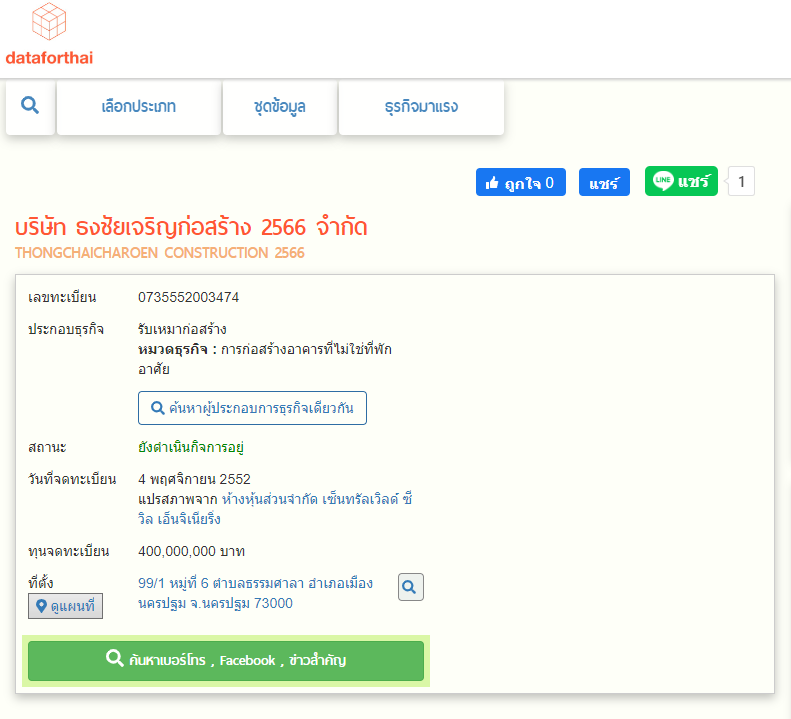
Task: Click the THONGCHAICHAROEN CONSTRUCTION 2566 English name
Action: [x=160, y=253]
